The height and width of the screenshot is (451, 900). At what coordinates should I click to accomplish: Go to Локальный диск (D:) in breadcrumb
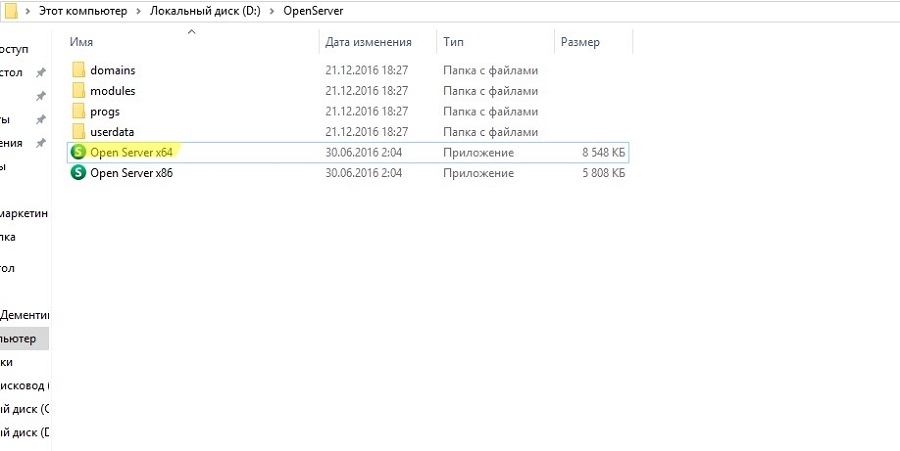(205, 11)
